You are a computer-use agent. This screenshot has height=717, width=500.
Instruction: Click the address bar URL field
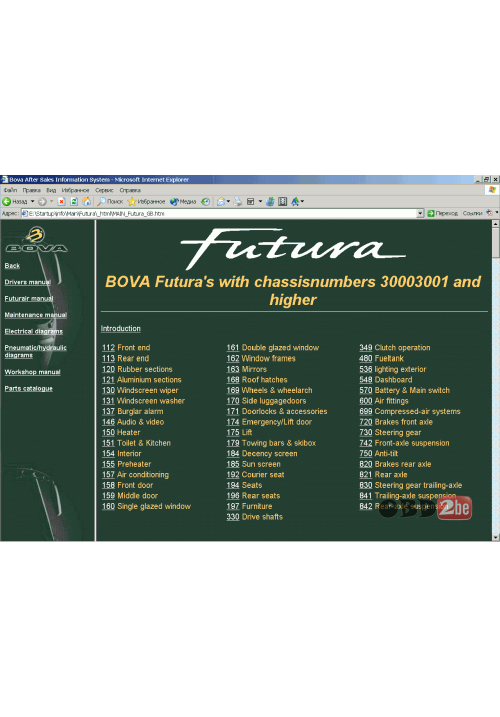click(222, 214)
